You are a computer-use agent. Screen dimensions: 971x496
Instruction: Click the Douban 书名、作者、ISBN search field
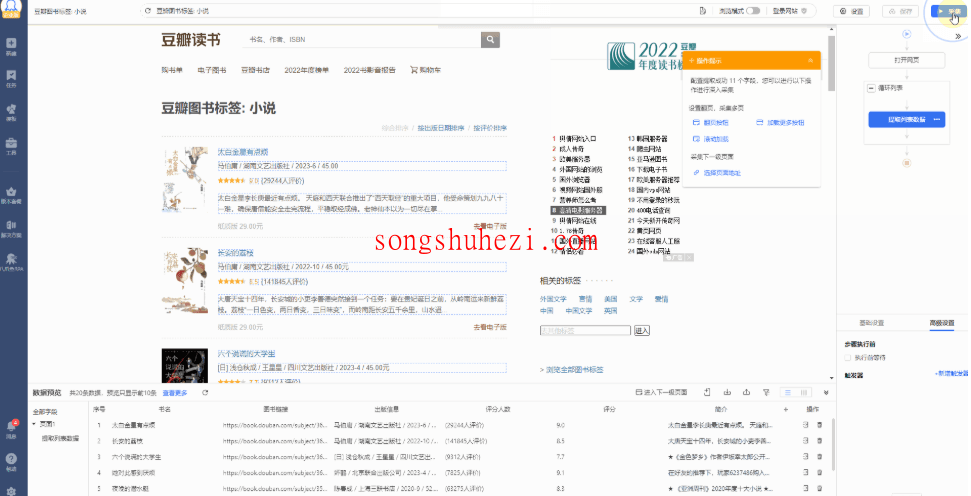[362, 40]
